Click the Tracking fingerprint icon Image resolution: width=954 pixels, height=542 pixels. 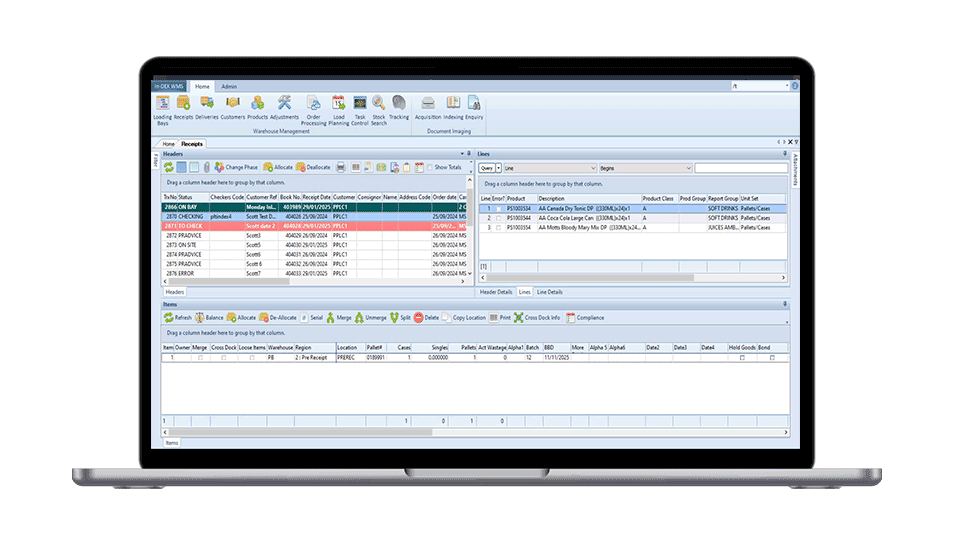point(399,103)
